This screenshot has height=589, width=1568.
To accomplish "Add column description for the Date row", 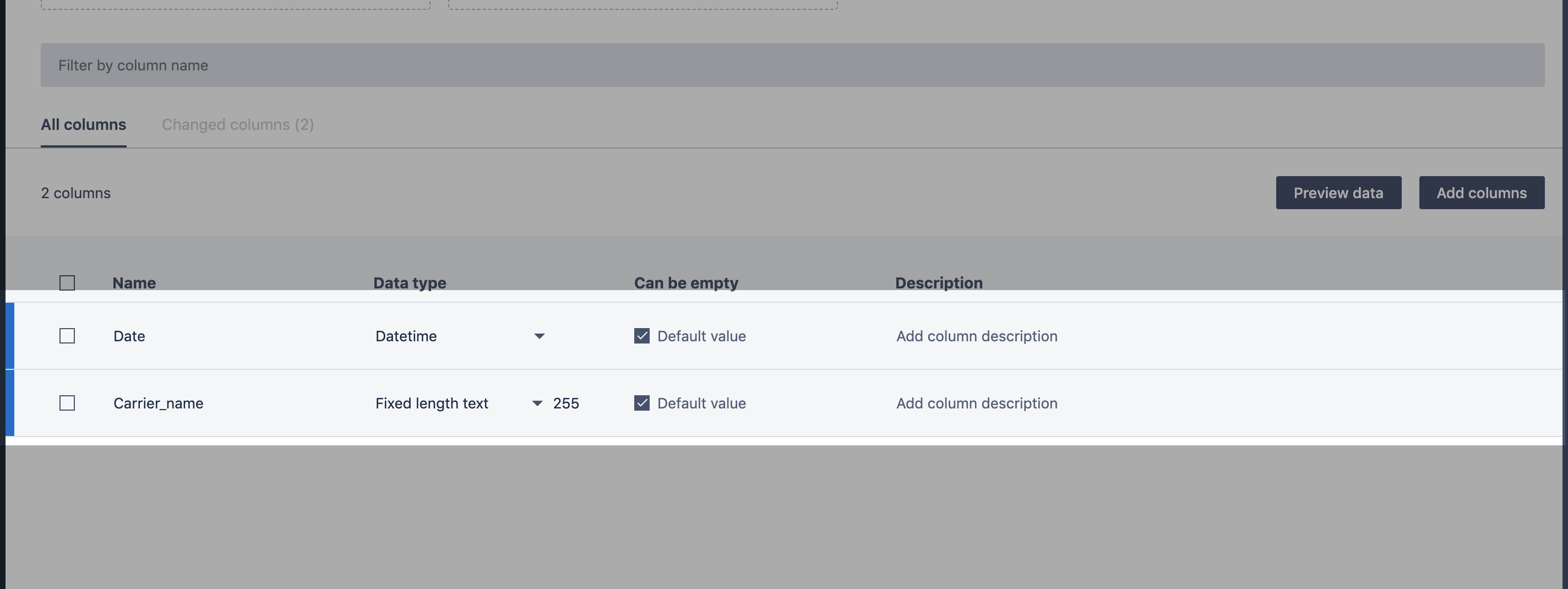I will tap(976, 336).
